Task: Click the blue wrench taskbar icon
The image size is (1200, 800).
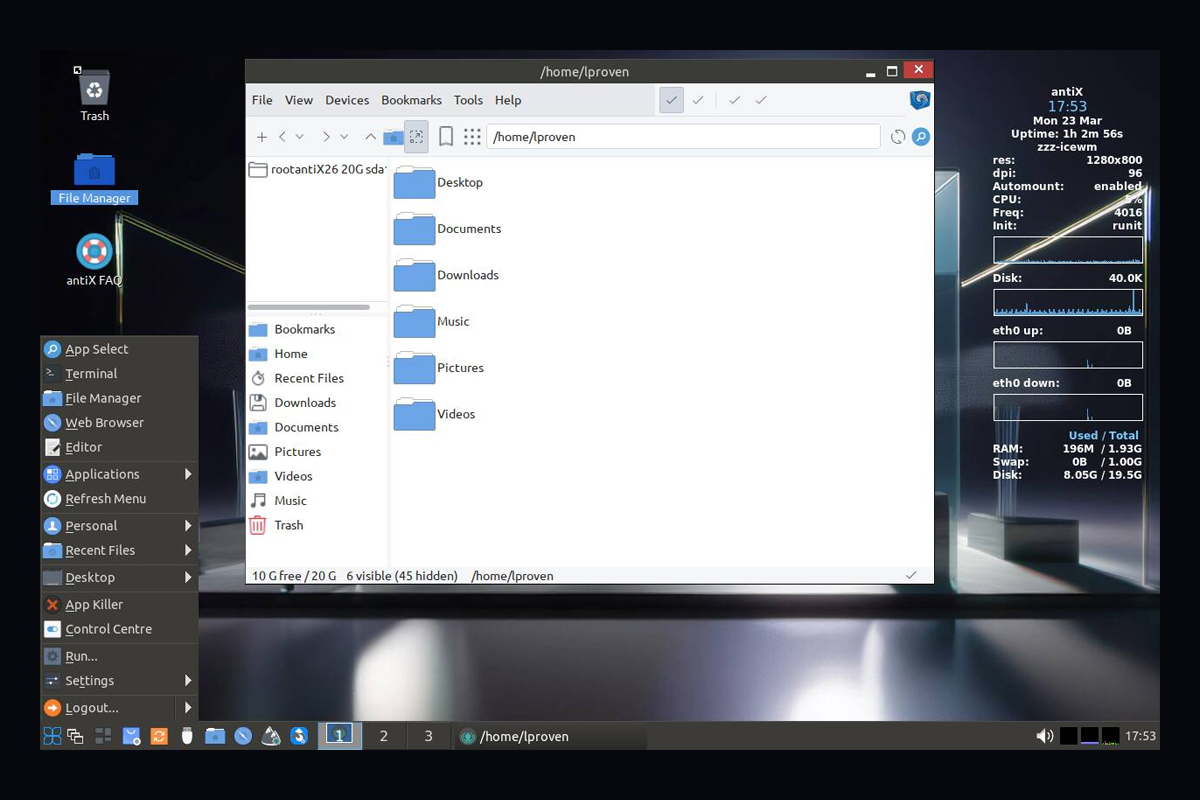Action: pyautogui.click(x=298, y=736)
